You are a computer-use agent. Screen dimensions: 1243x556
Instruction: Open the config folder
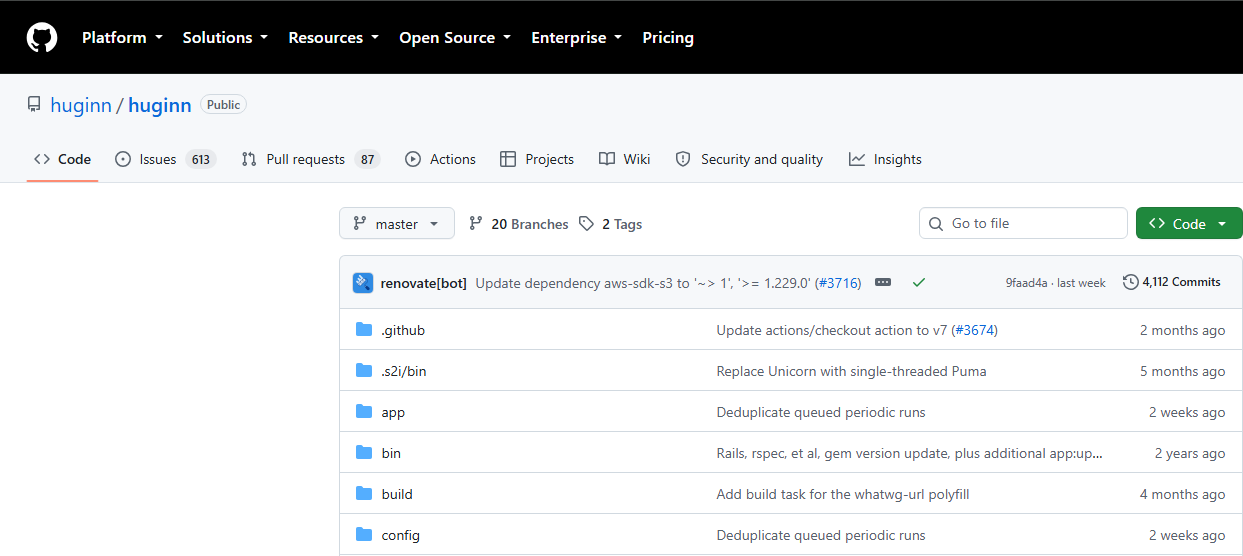tap(401, 535)
